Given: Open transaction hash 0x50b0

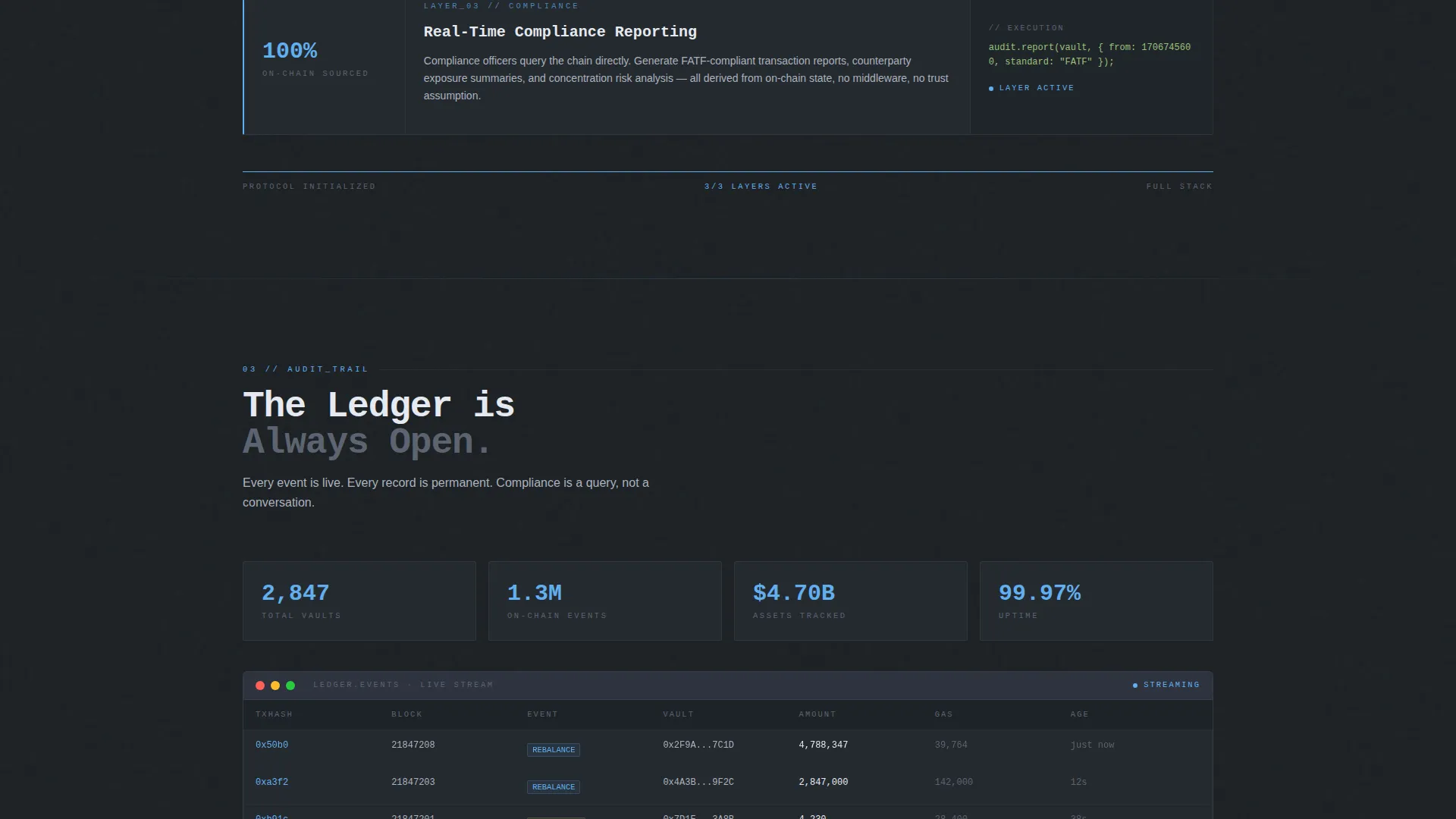Looking at the screenshot, I should coord(271,745).
